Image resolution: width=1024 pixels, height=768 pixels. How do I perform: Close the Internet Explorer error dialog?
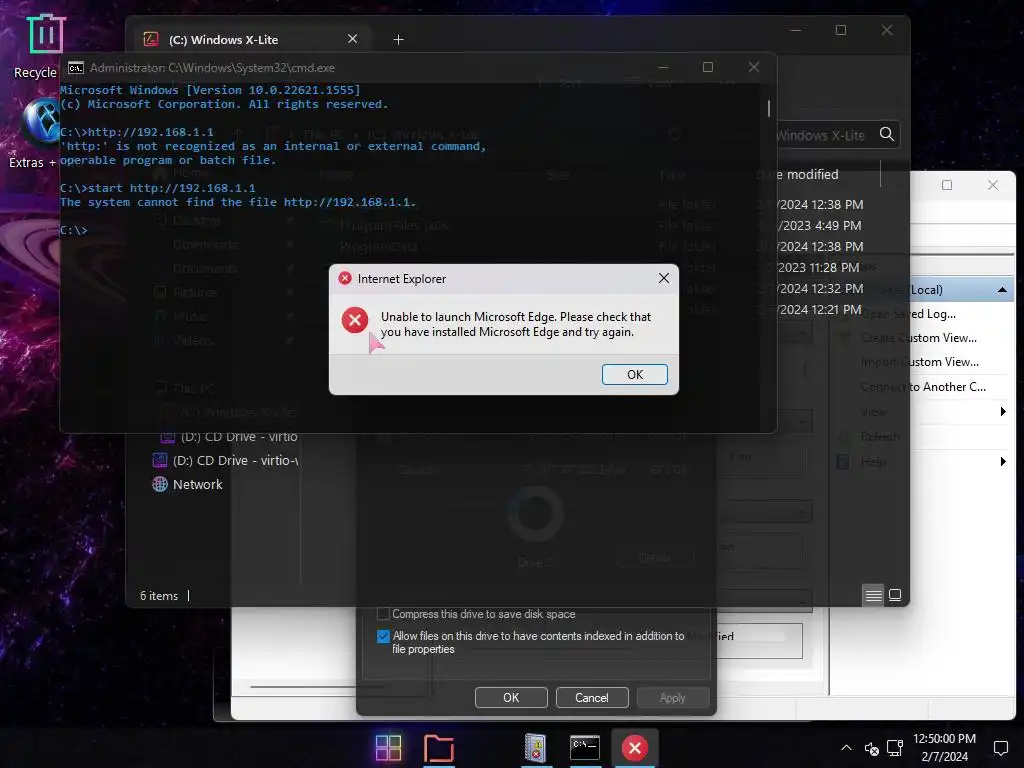[664, 278]
